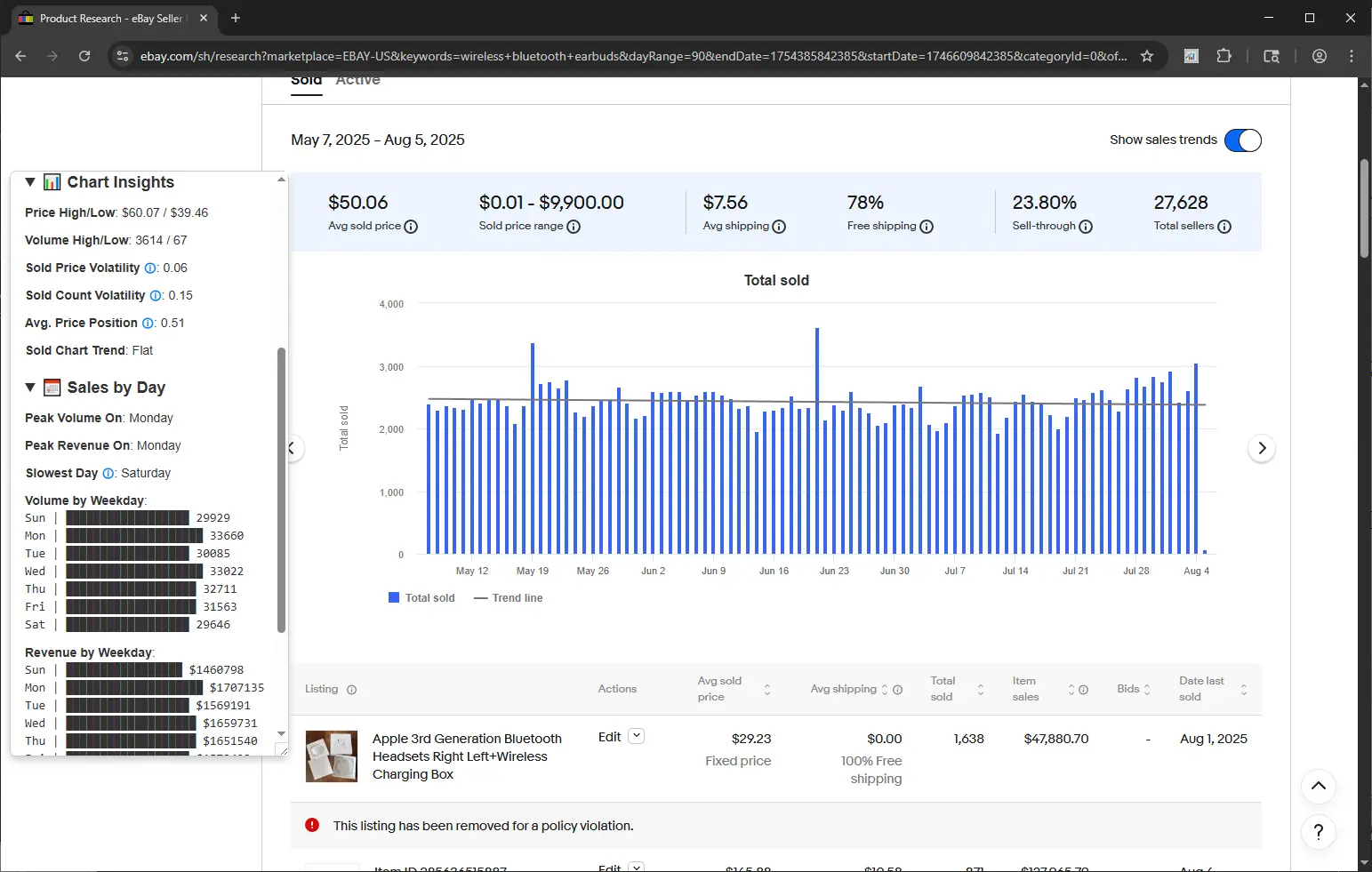Click the Mon 33660 volume row
The image size is (1372, 872).
pyautogui.click(x=134, y=536)
